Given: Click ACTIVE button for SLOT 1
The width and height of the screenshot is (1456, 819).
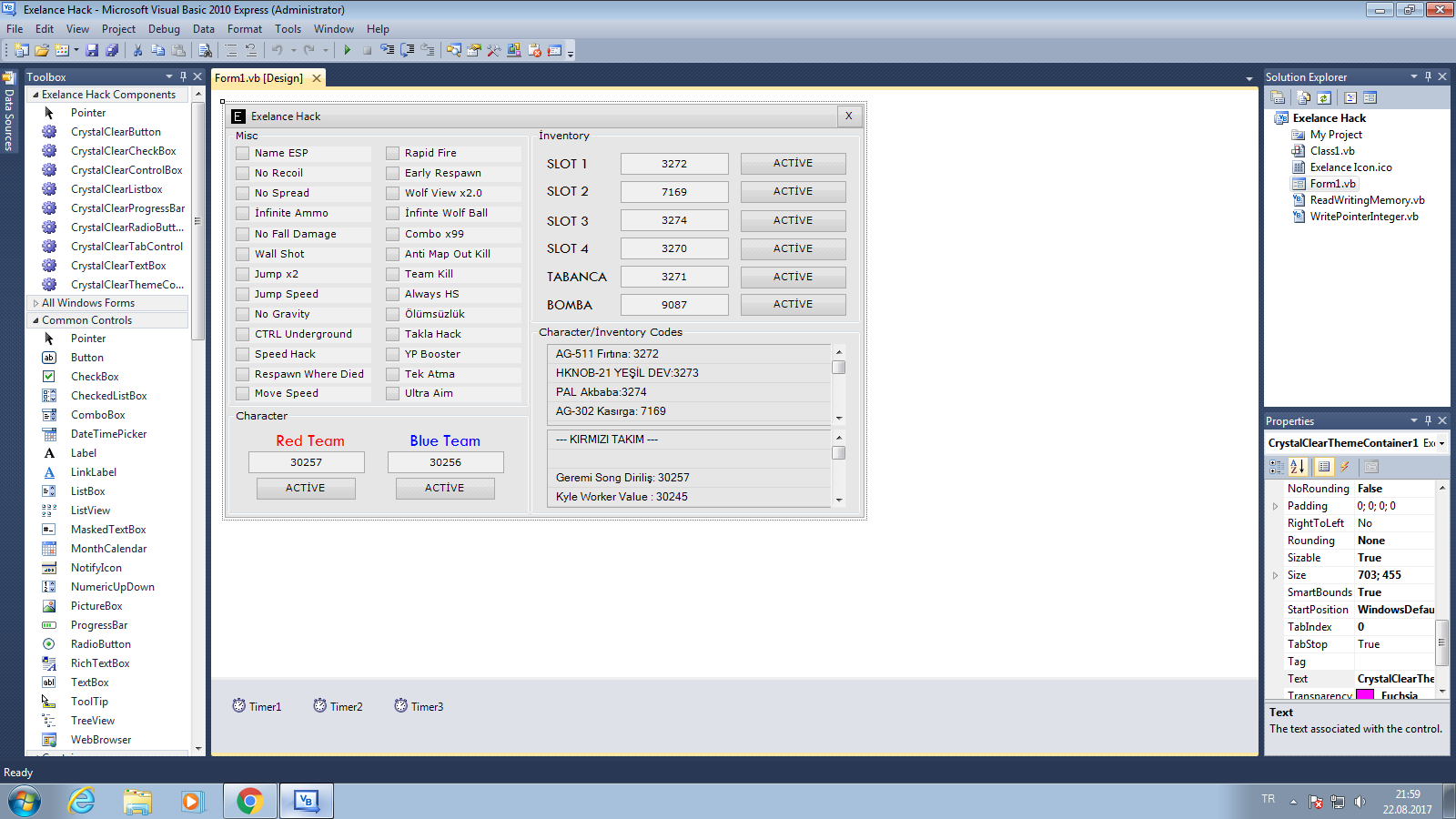Looking at the screenshot, I should (793, 163).
